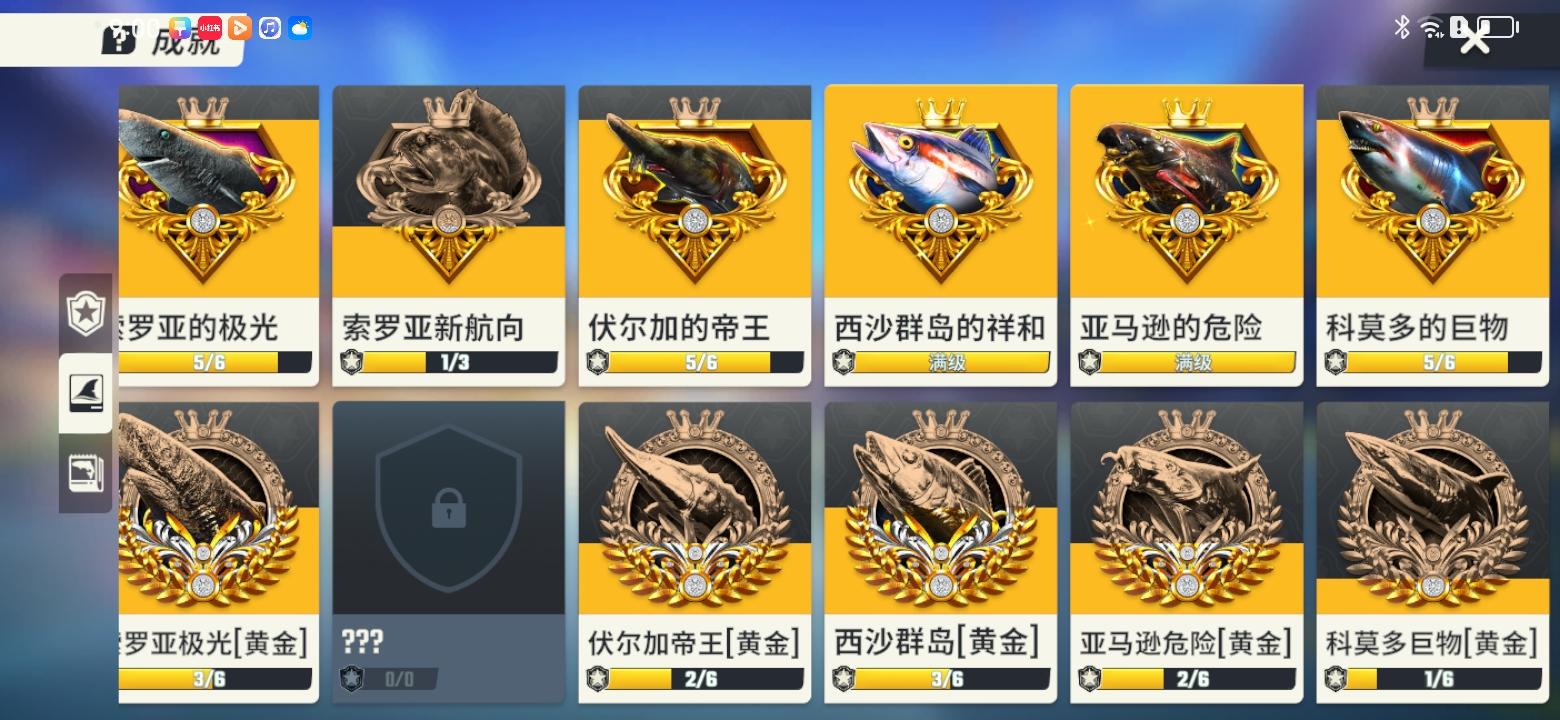Select the shark fin sidebar tab

click(86, 393)
